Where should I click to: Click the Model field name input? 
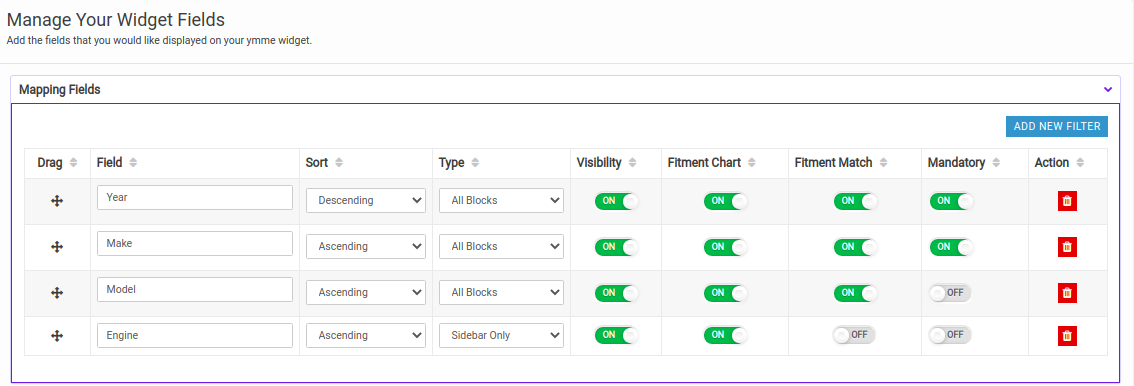tap(195, 289)
